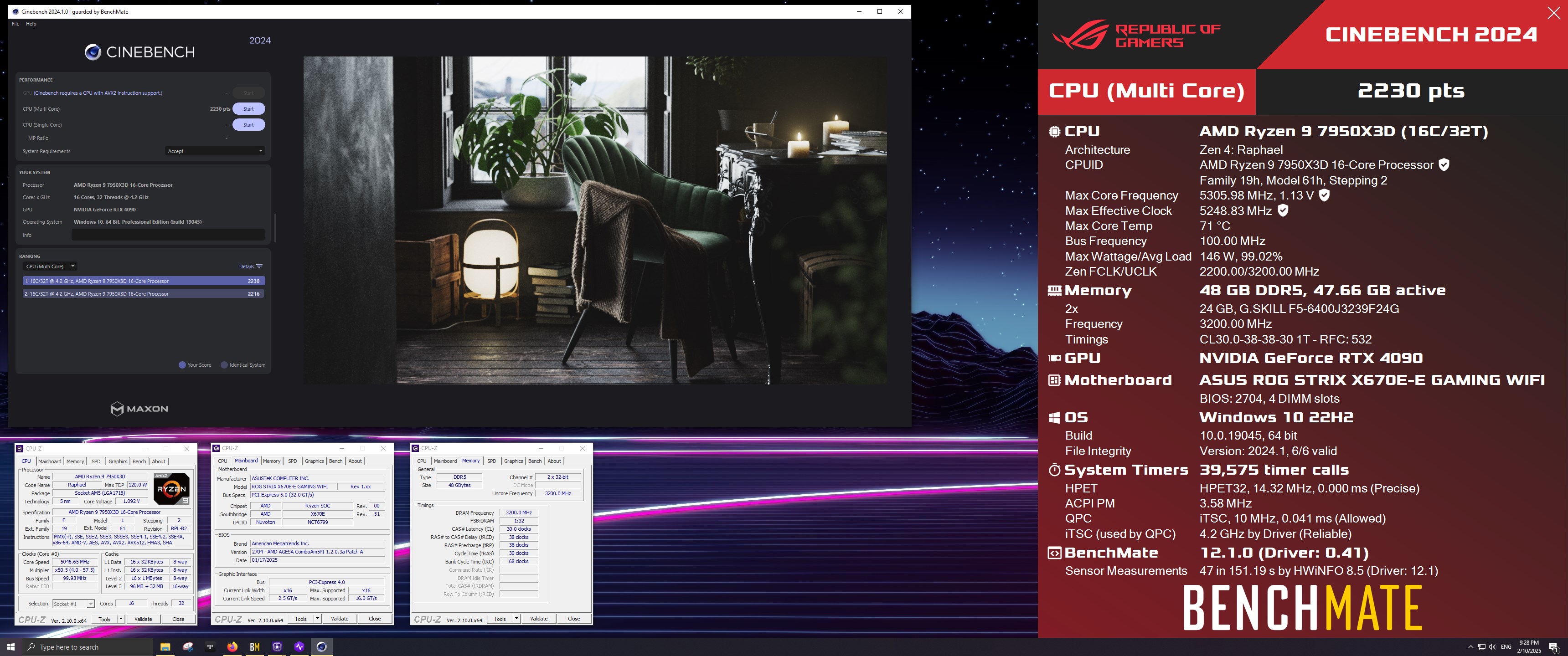Open Tools dropdown arrow in Memory CPU-Z window
The image size is (1568, 656).
click(x=516, y=618)
